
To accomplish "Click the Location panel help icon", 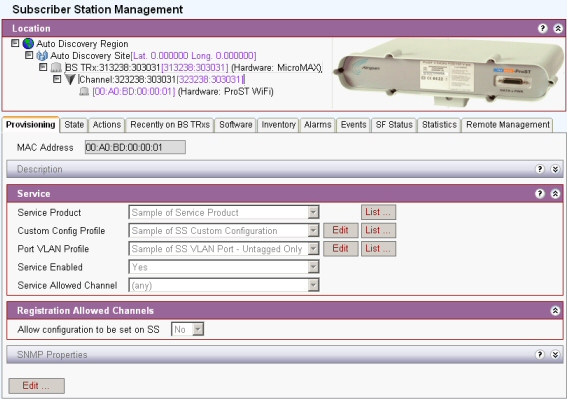I will point(542,29).
